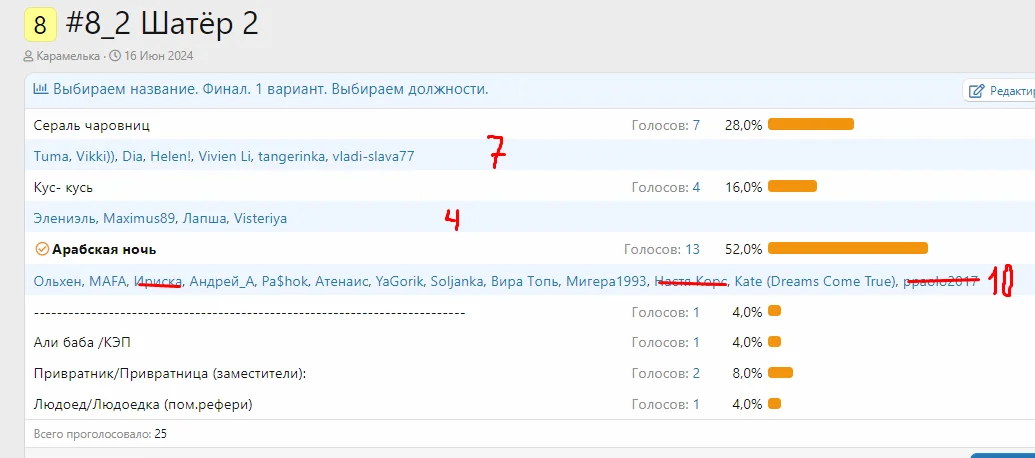Click the yellow 8 prefix badge
This screenshot has width=1035, height=458.
point(40,25)
